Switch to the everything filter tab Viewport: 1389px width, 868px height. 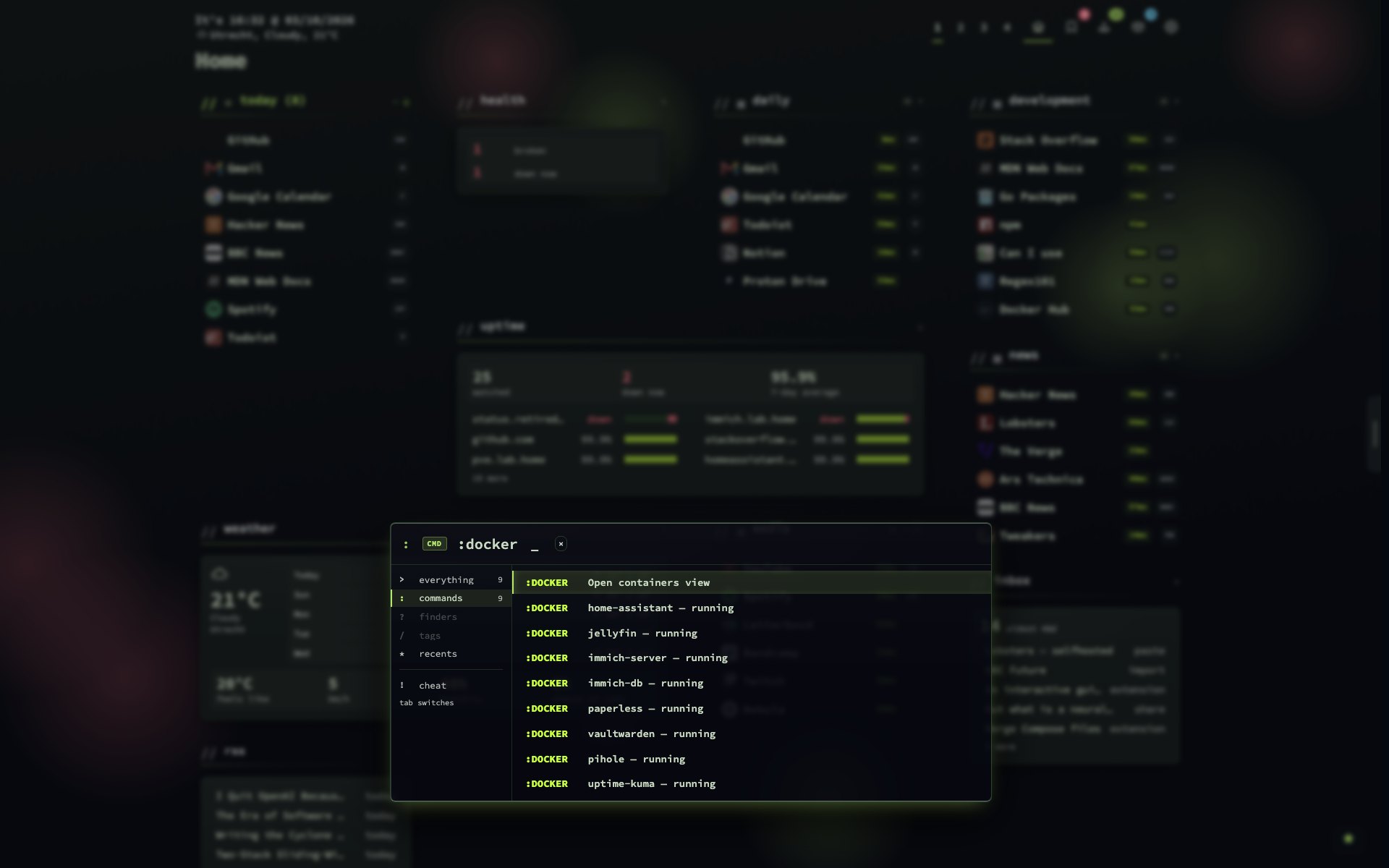pyautogui.click(x=451, y=580)
